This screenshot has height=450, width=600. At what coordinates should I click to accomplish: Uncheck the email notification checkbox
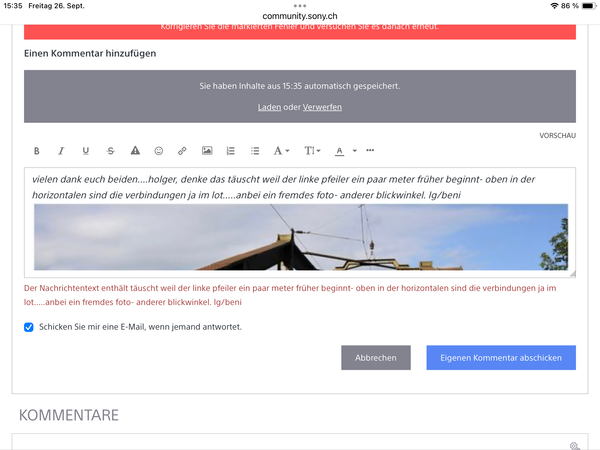point(29,327)
